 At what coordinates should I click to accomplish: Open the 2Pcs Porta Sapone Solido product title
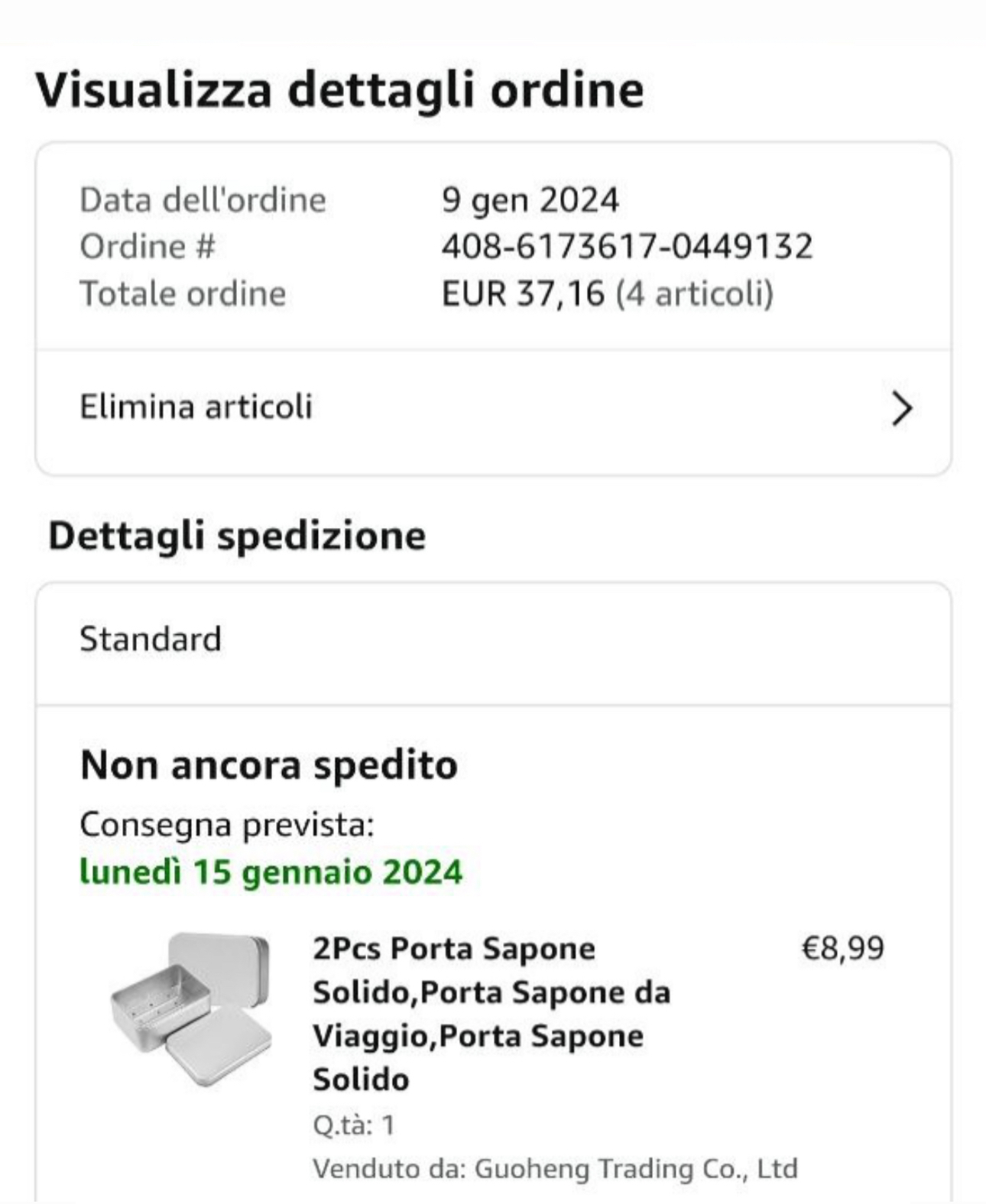491,1013
